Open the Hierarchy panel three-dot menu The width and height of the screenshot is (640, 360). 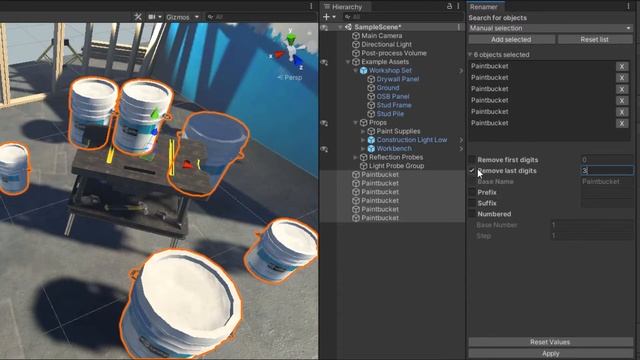[458, 6]
